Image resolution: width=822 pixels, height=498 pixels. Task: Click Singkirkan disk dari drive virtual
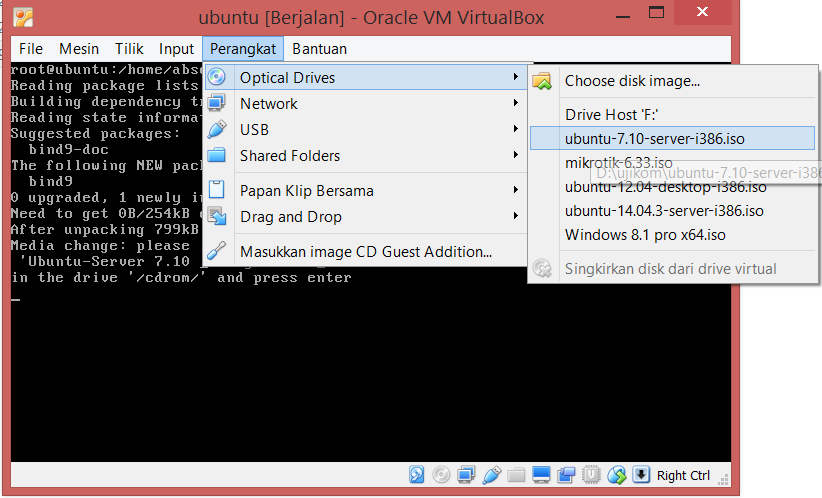tap(673, 269)
